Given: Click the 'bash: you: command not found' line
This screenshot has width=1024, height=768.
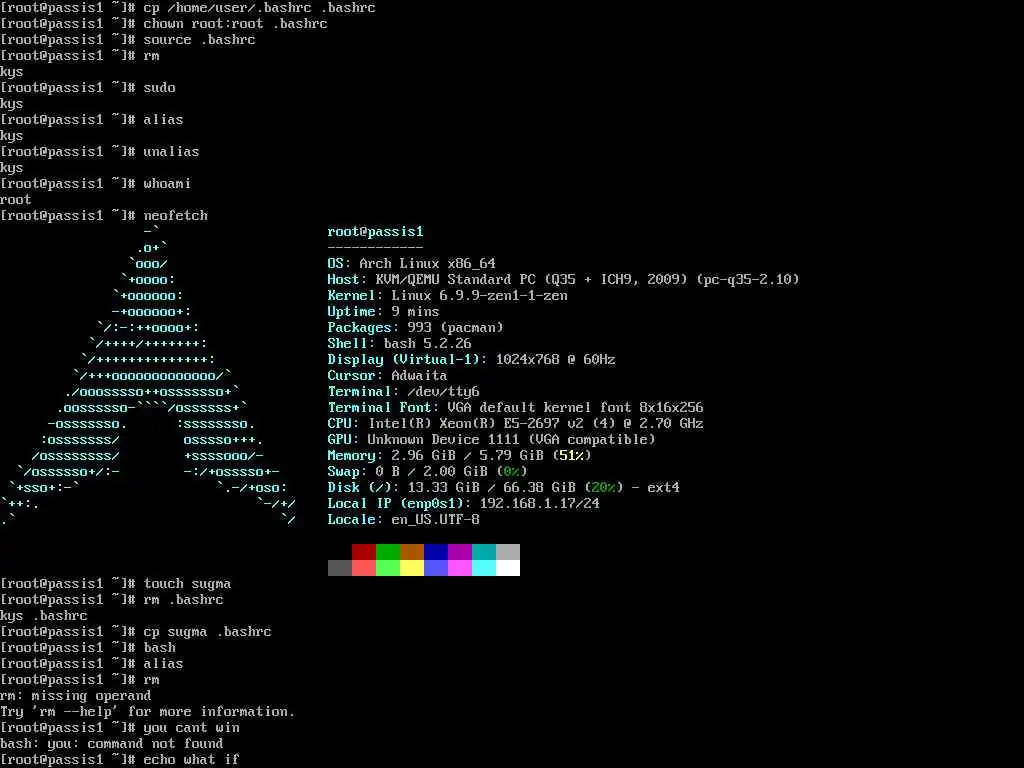Looking at the screenshot, I should click(112, 744).
